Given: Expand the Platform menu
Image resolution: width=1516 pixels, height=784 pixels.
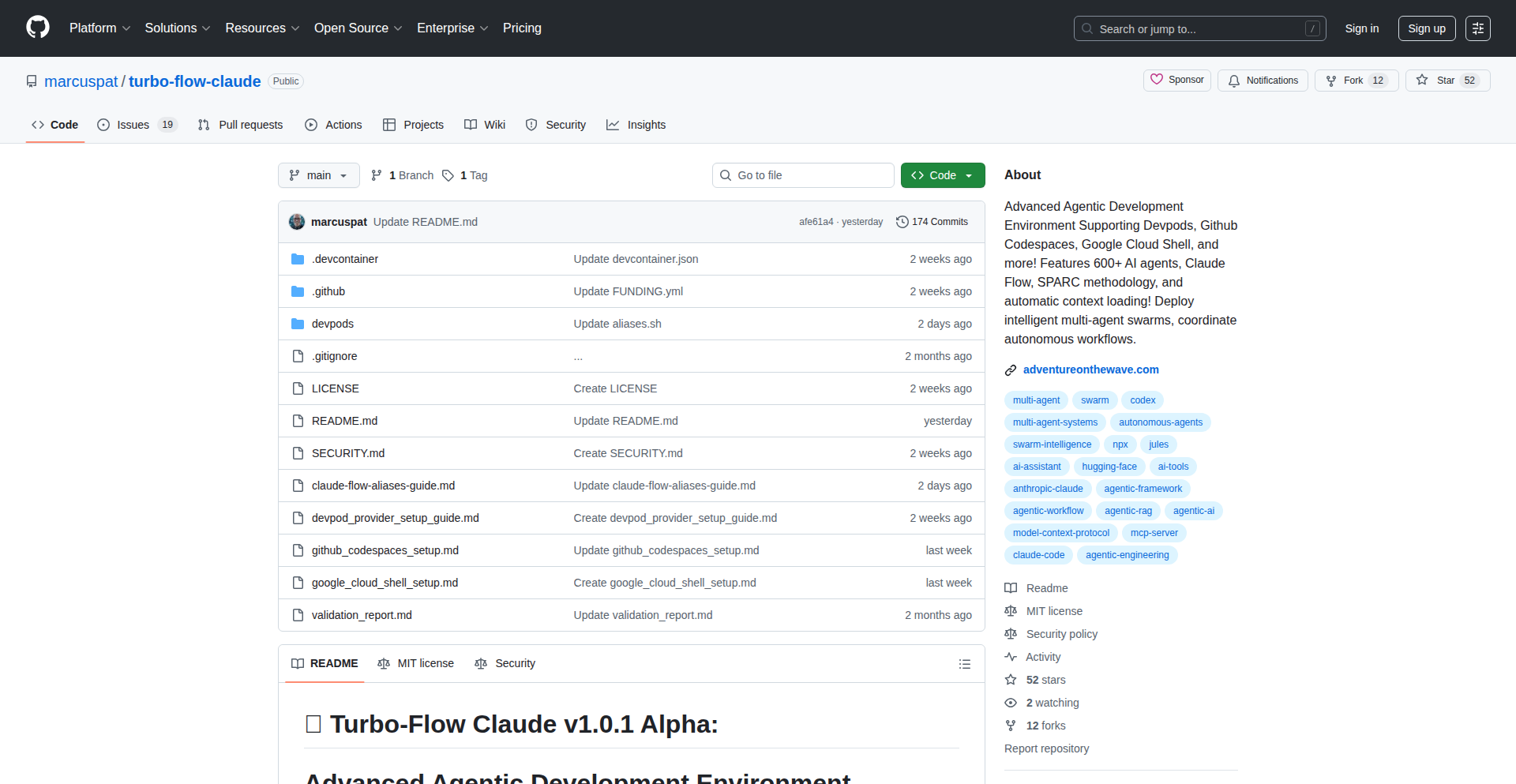Looking at the screenshot, I should coord(99,28).
